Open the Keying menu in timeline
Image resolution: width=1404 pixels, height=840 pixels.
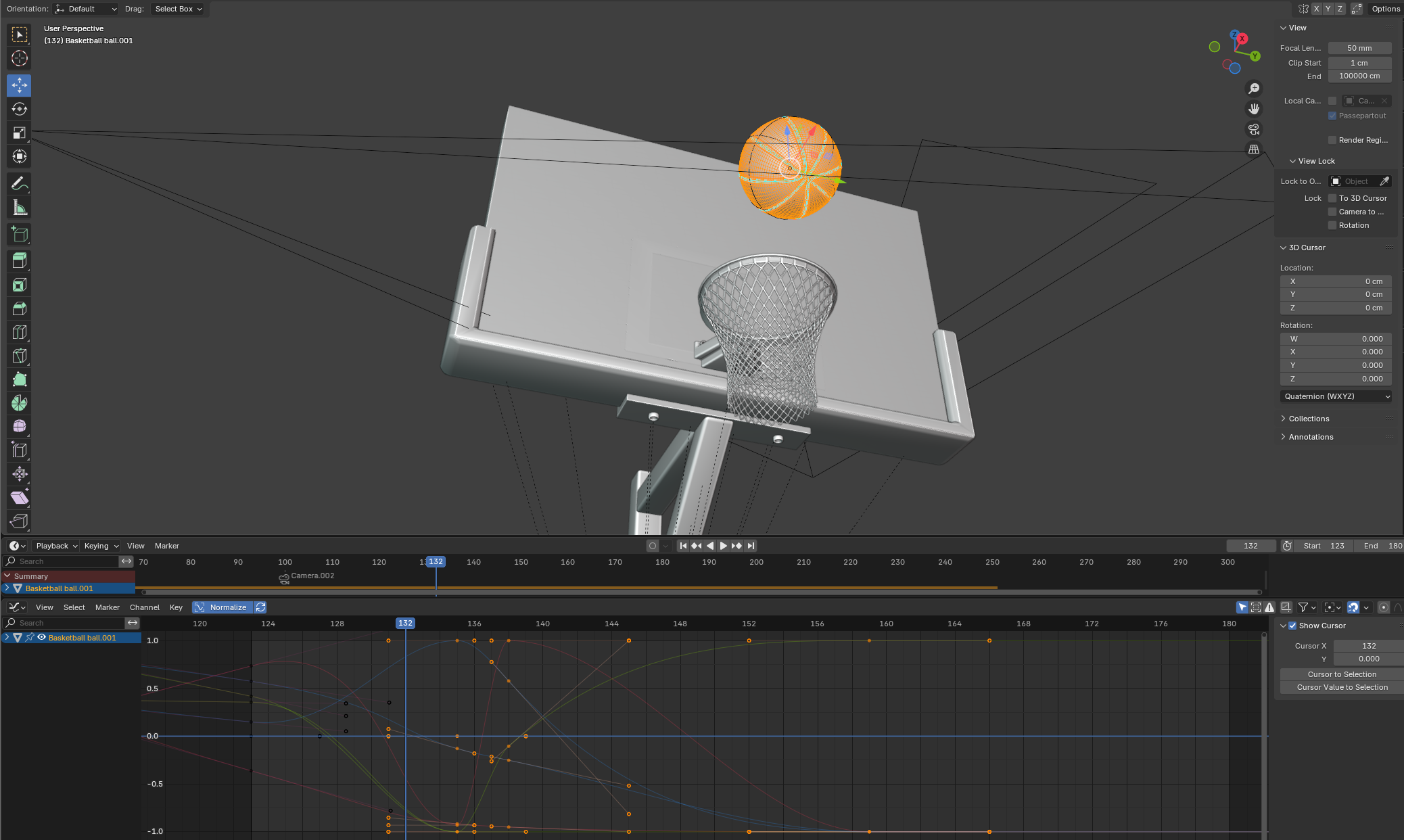(101, 546)
